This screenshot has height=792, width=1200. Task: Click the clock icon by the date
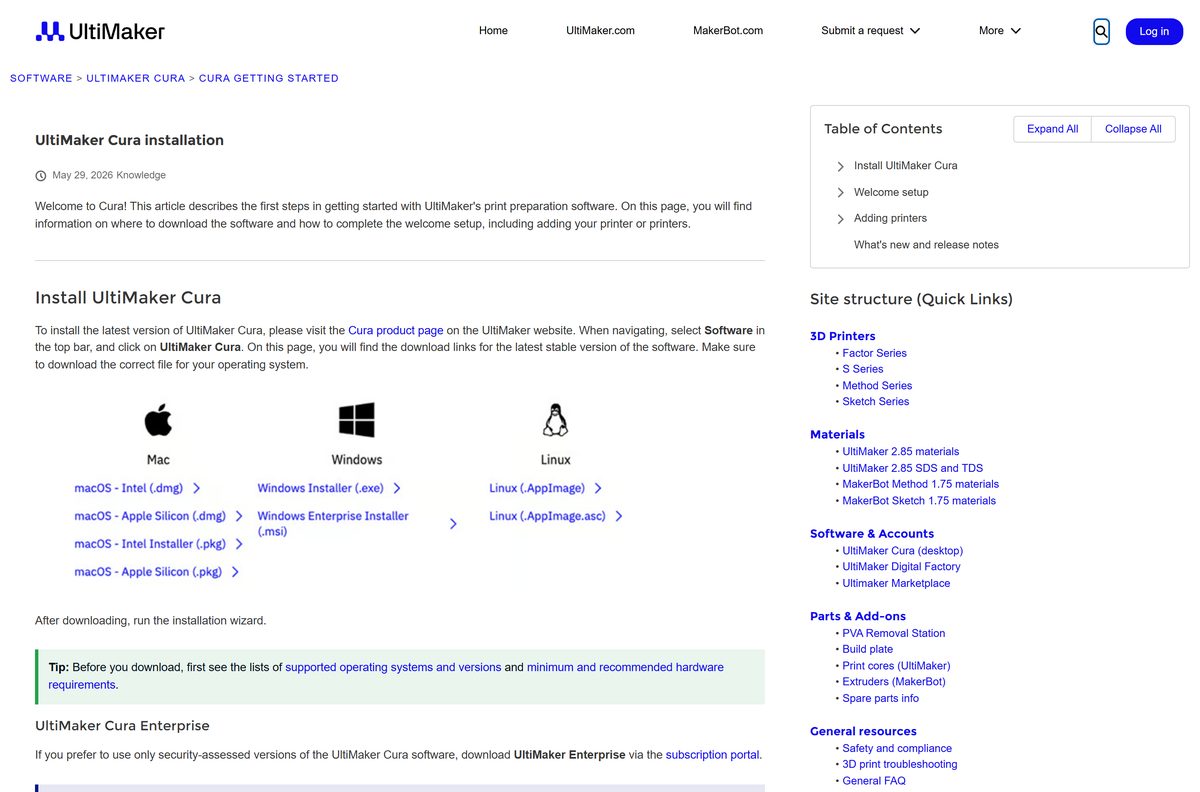coord(41,176)
